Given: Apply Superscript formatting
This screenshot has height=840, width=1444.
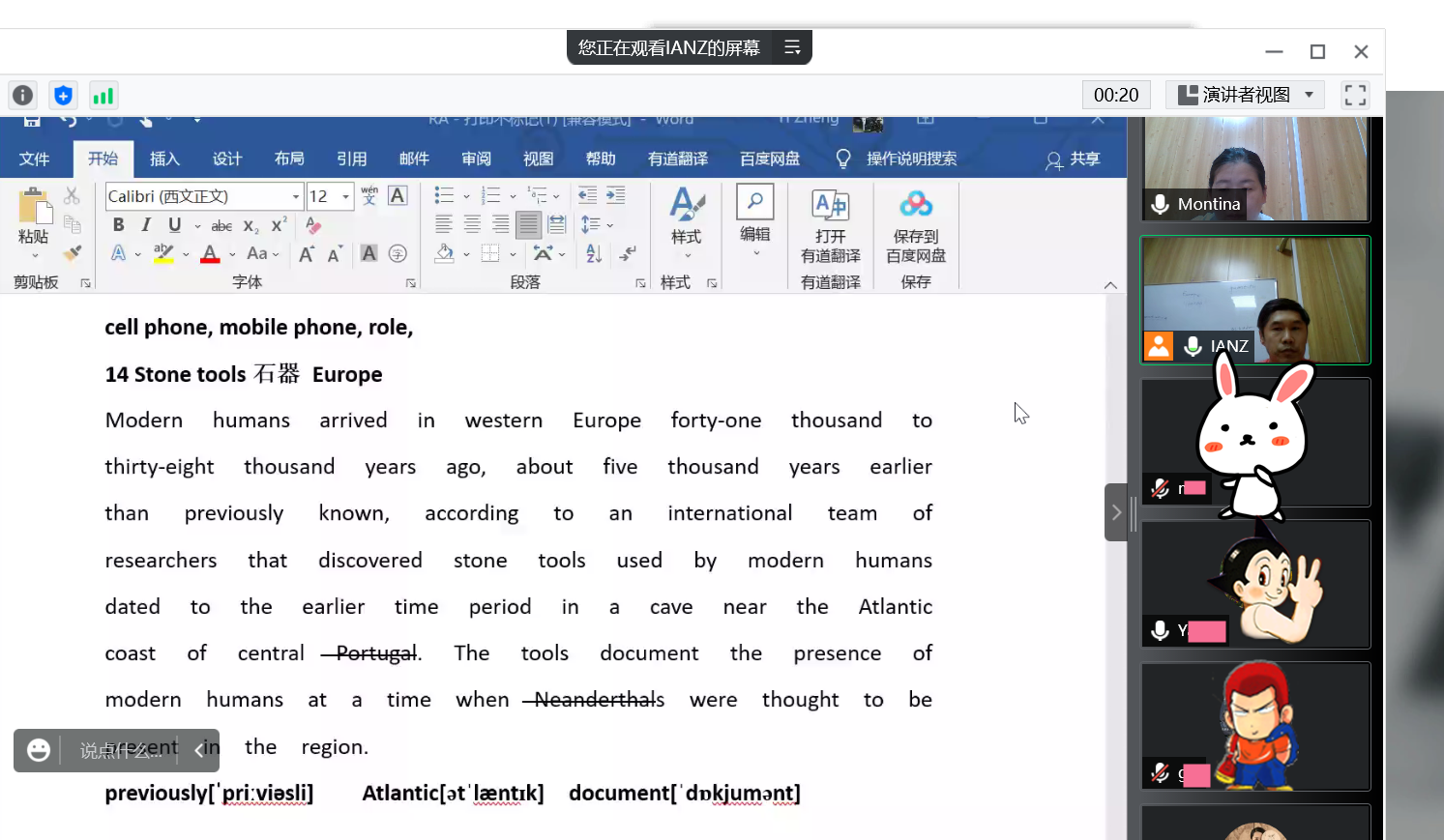Looking at the screenshot, I should pyautogui.click(x=279, y=224).
